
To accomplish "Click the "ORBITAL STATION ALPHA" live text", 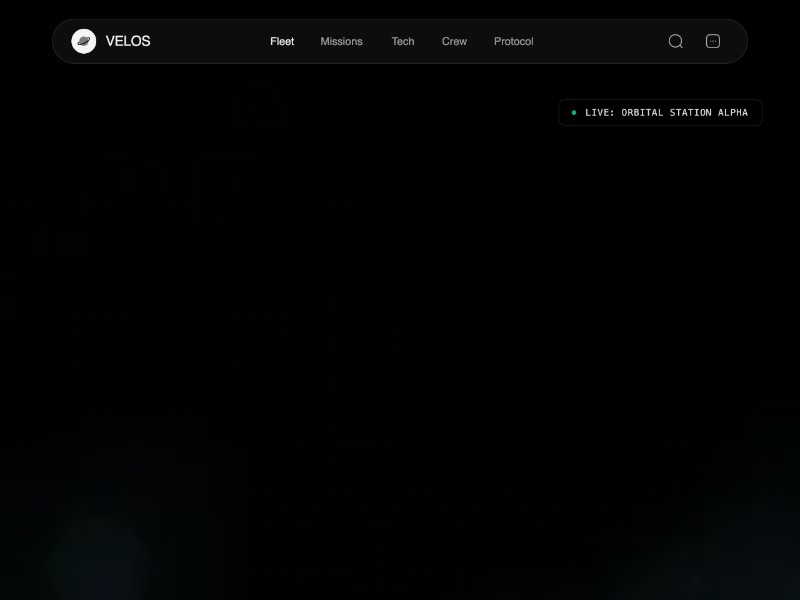I will [684, 113].
